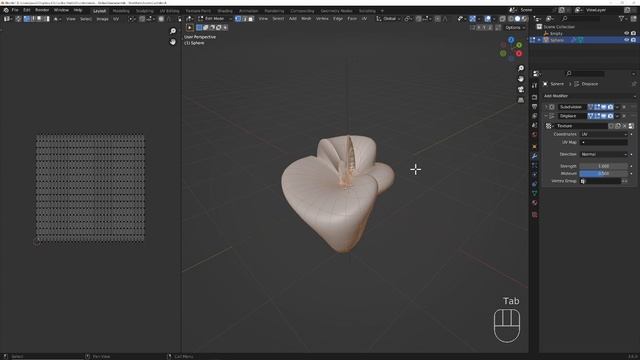Toggle Displace modifier viewport display
This screenshot has height=360, width=640.
point(604,116)
